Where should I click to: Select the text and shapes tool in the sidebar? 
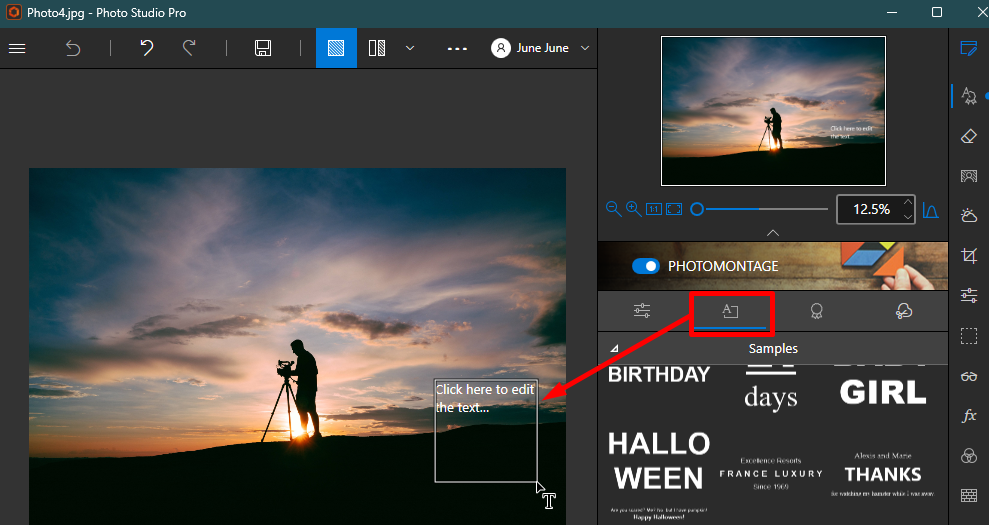(969, 96)
